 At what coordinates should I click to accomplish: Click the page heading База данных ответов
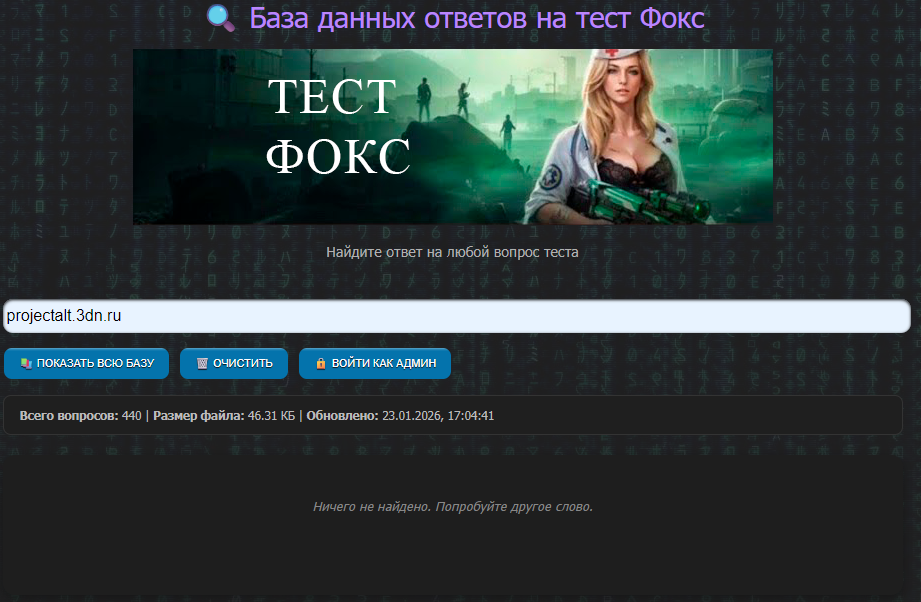(x=477, y=18)
